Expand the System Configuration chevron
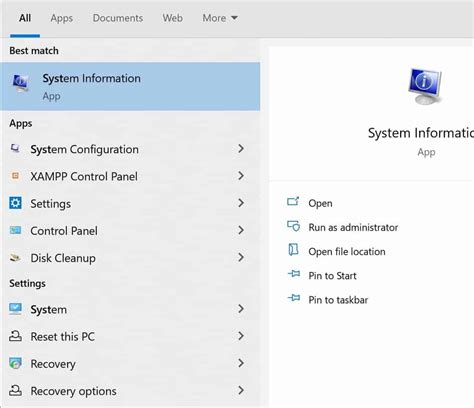The width and height of the screenshot is (474, 408). pyautogui.click(x=241, y=149)
